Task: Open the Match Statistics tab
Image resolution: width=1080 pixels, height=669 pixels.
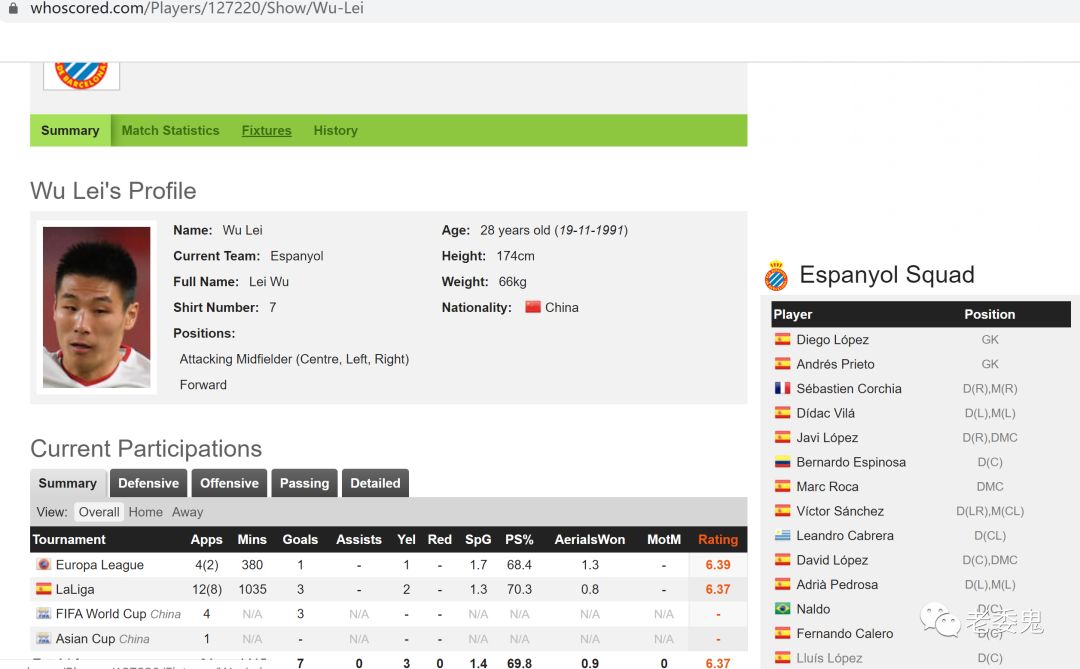Action: click(x=170, y=130)
